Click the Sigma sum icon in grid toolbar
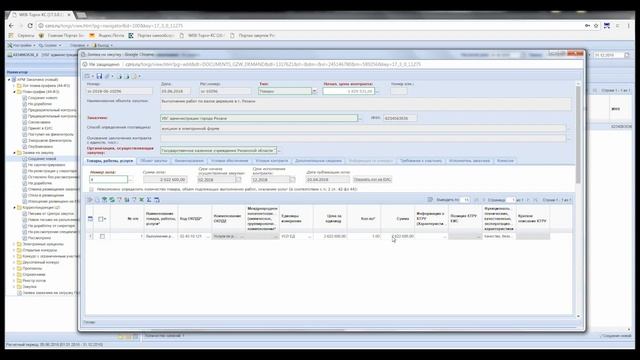The width and height of the screenshot is (640, 360). [149, 200]
